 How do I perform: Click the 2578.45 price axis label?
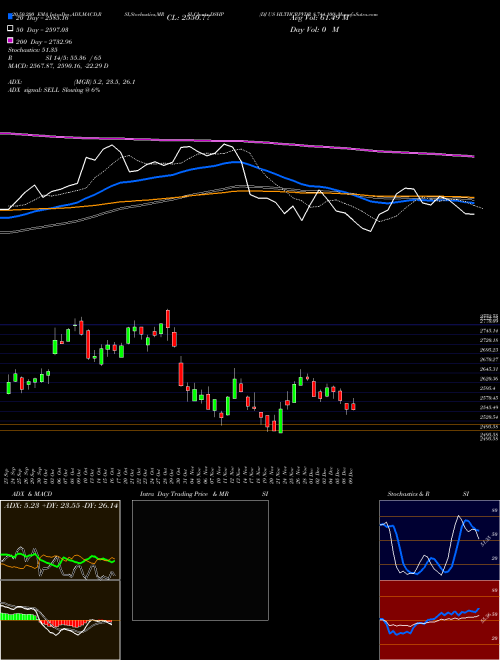tap(489, 398)
